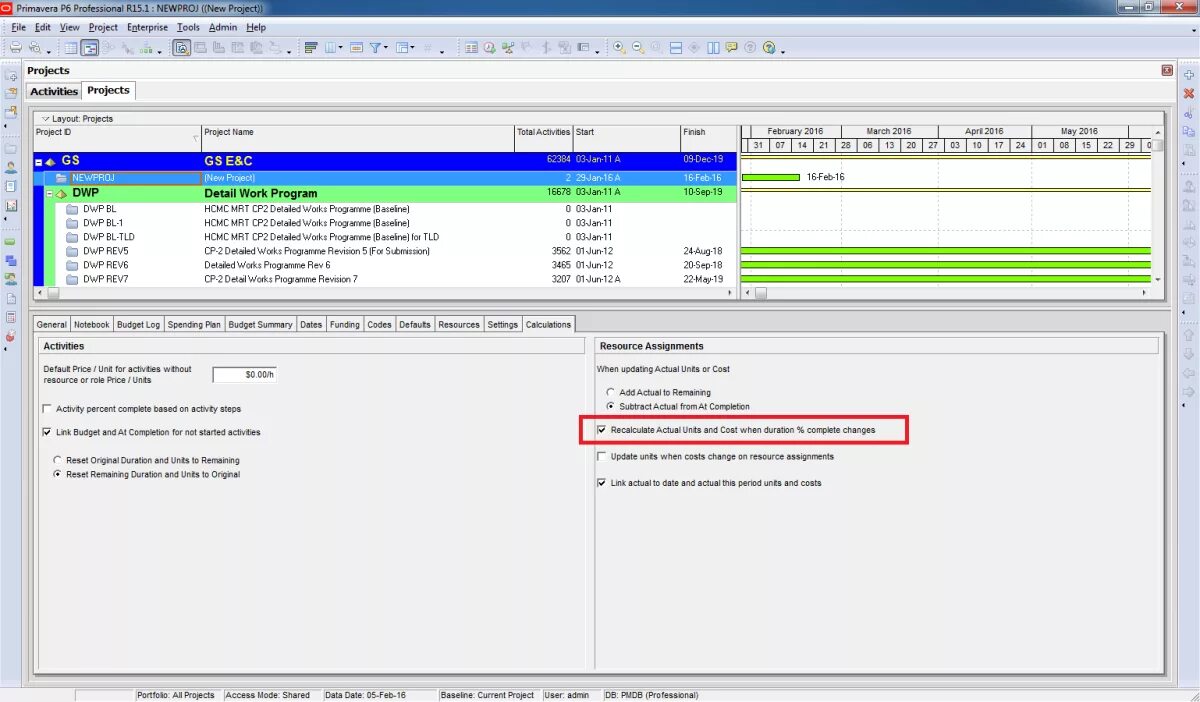This screenshot has width=1200, height=702.
Task: Enable Update units when costs change checkbox
Action: pos(601,457)
